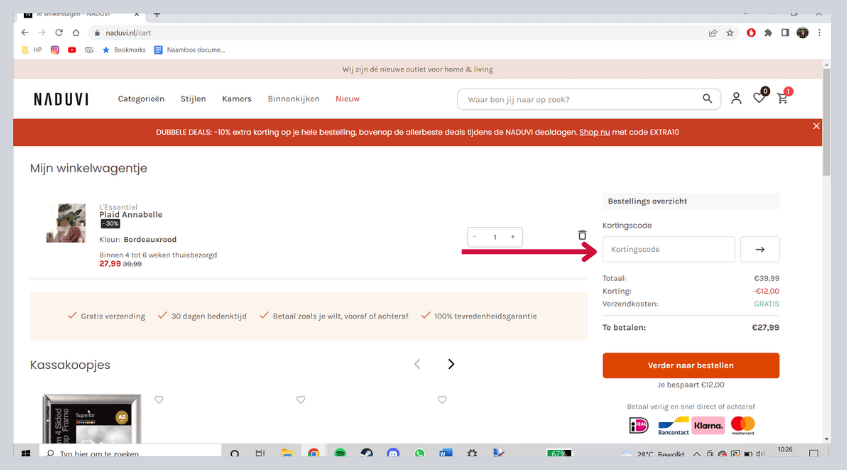Click the address bar URL
The image size is (847, 470).
tap(128, 33)
